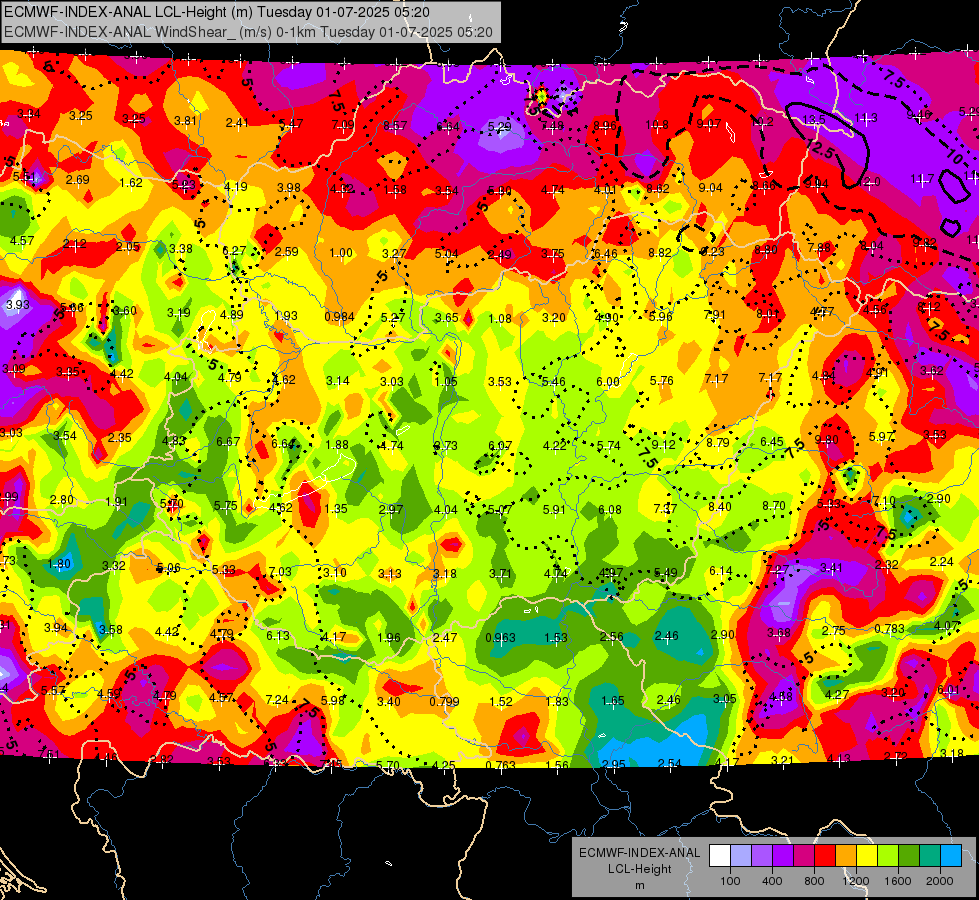This screenshot has height=900, width=979.
Task: Click the grid value 1.96
Action: point(389,638)
